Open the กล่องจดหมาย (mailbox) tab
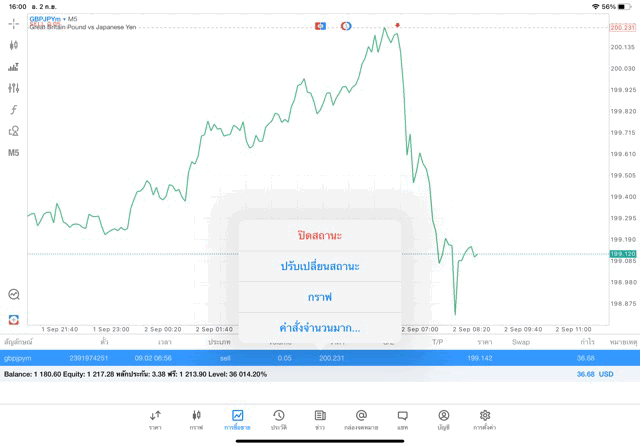 tap(361, 419)
